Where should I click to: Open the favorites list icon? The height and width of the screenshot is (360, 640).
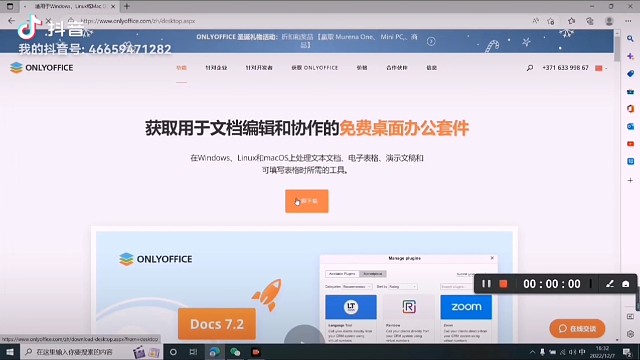coord(571,21)
